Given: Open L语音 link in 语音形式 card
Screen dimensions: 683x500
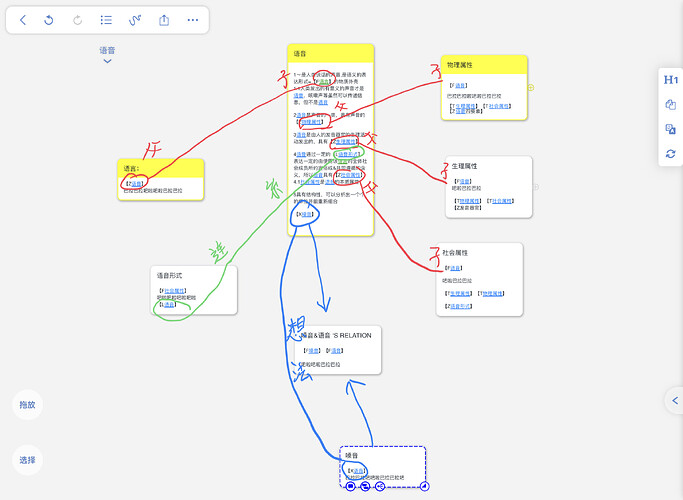Looking at the screenshot, I should [x=169, y=304].
